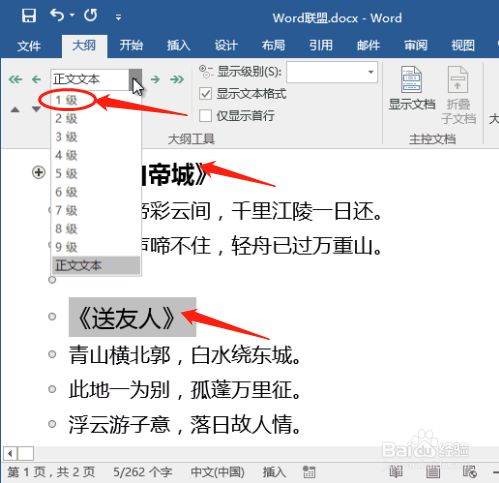Viewport: 499px width, 483px height.
Task: Choose 正文文本 in the level list
Action: point(96,265)
